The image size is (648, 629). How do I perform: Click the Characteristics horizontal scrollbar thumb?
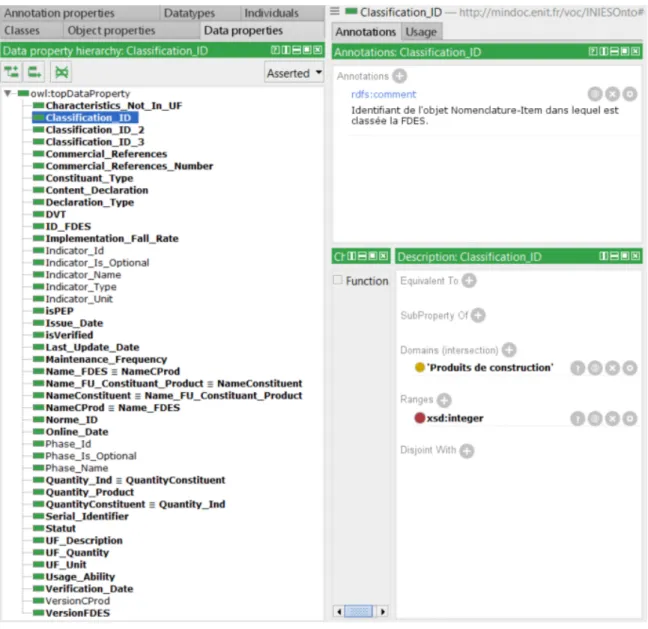click(359, 611)
